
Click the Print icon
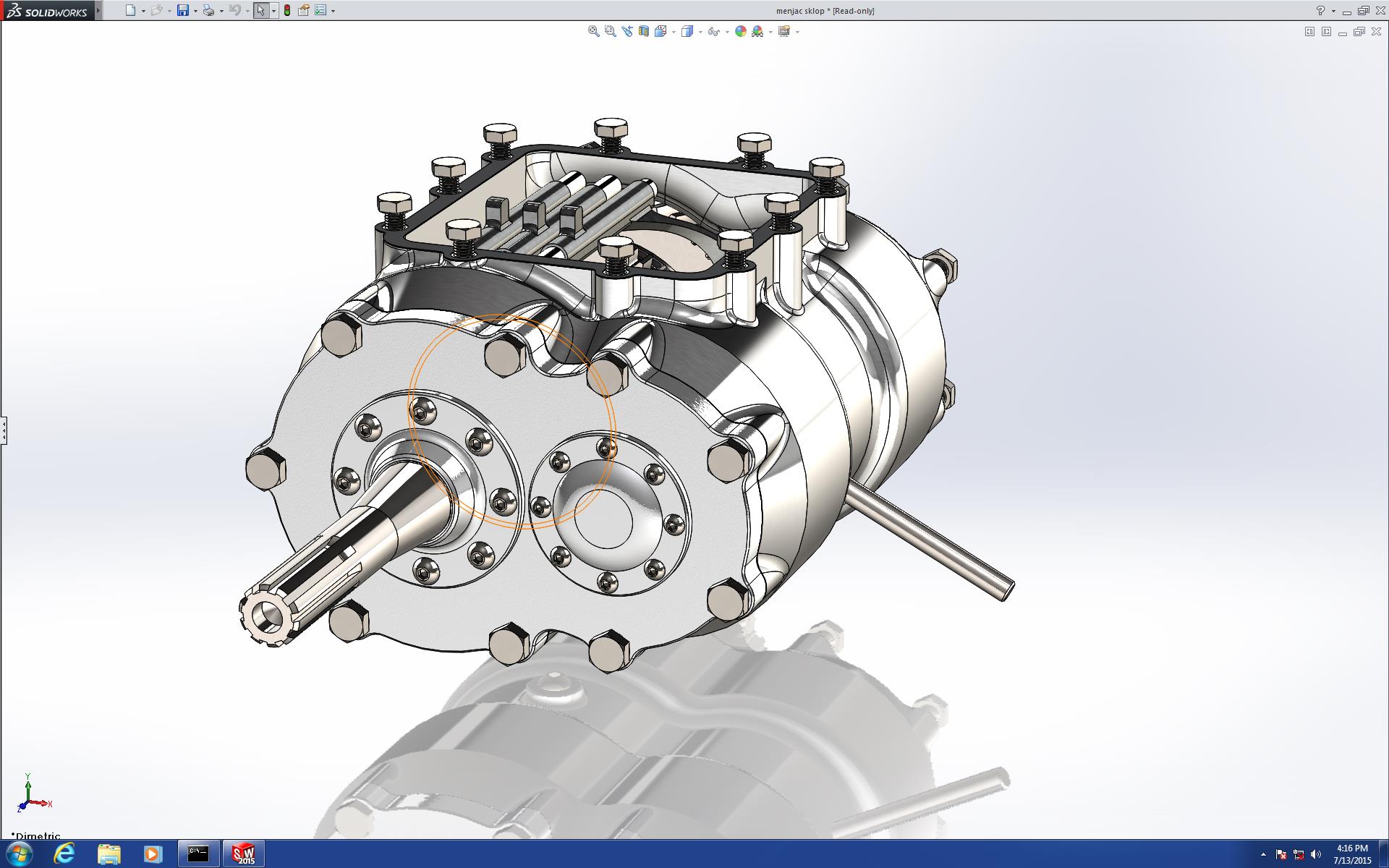click(x=208, y=10)
